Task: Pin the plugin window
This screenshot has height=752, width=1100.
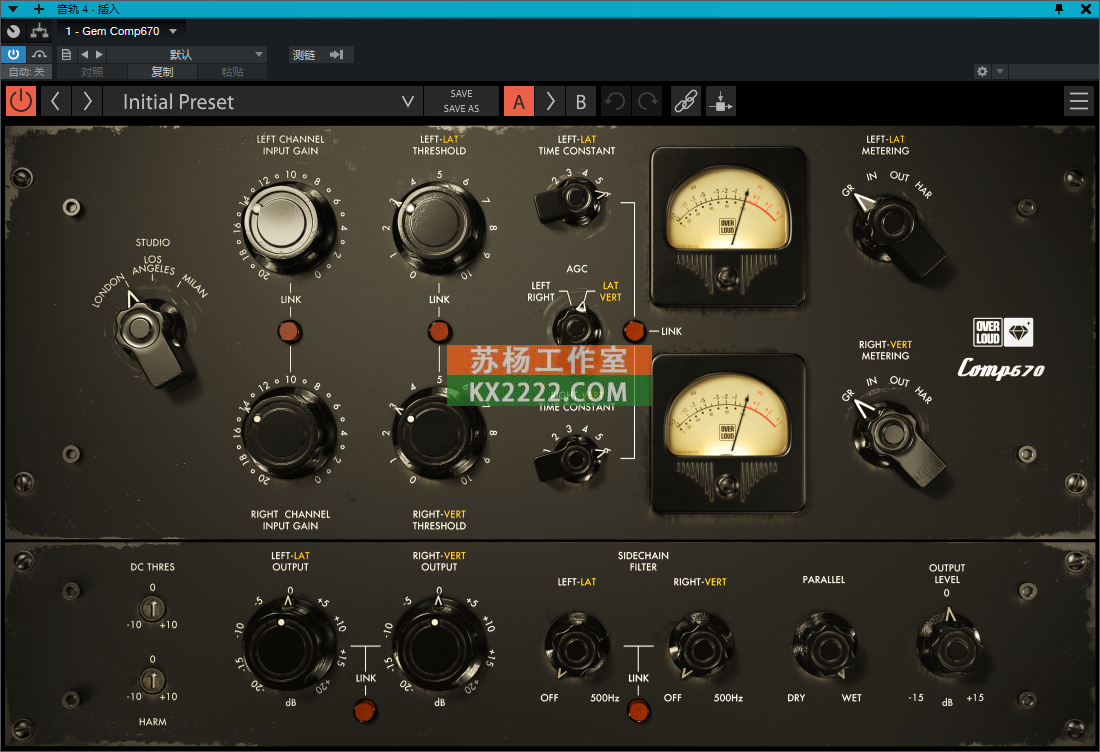Action: click(1059, 9)
